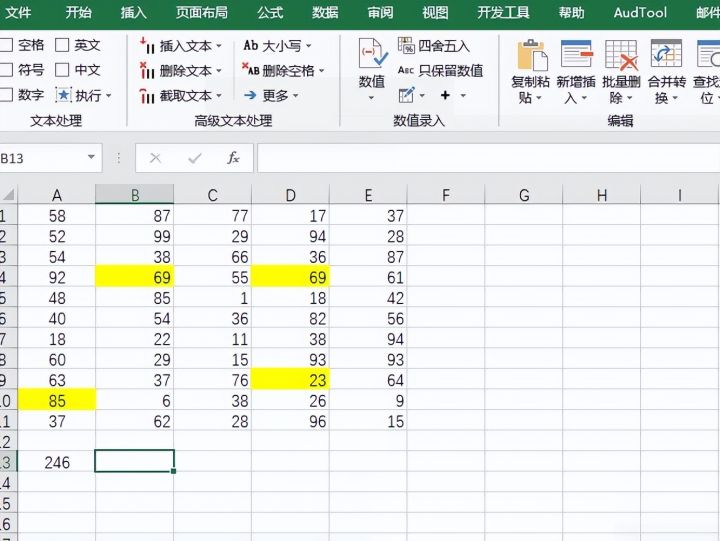Expand the 插入文本 dropdown
Viewport: 720px width, 541px height.
pos(219,46)
